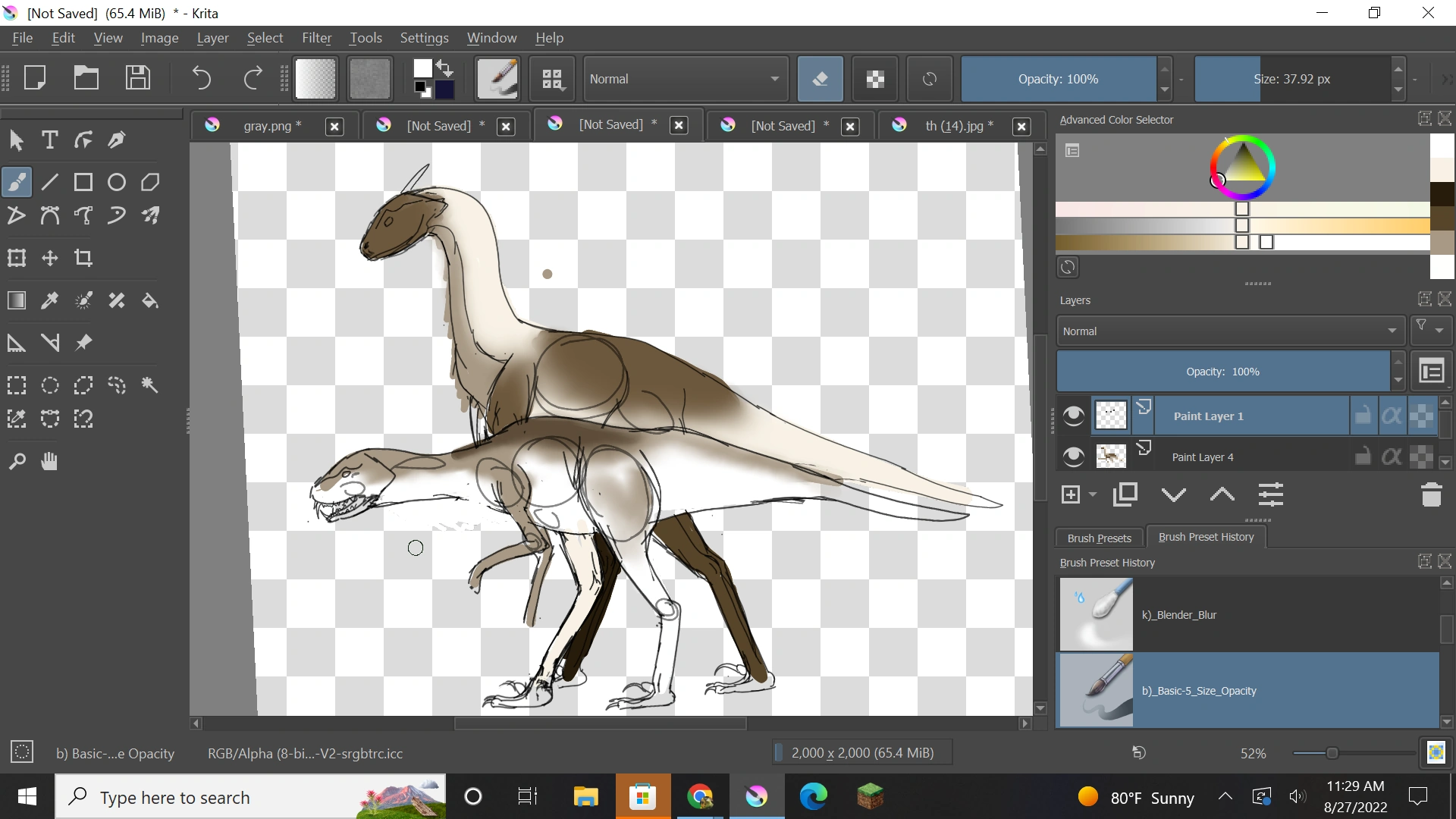Hide Paint Layer 1 visibility eye
Viewport: 1456px width, 819px height.
coord(1073,416)
